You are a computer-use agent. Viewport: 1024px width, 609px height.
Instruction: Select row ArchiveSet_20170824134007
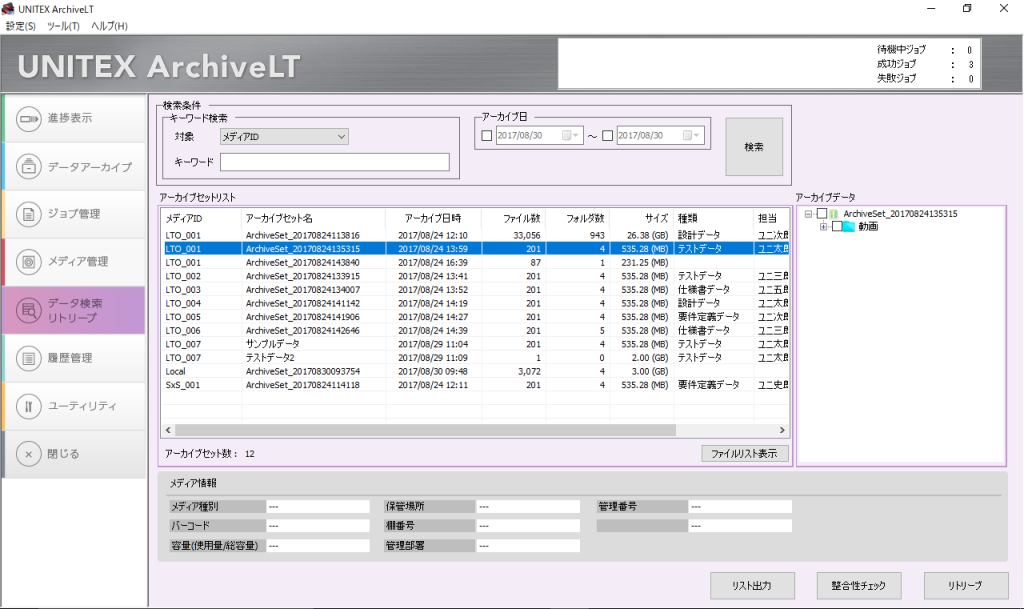[475, 290]
